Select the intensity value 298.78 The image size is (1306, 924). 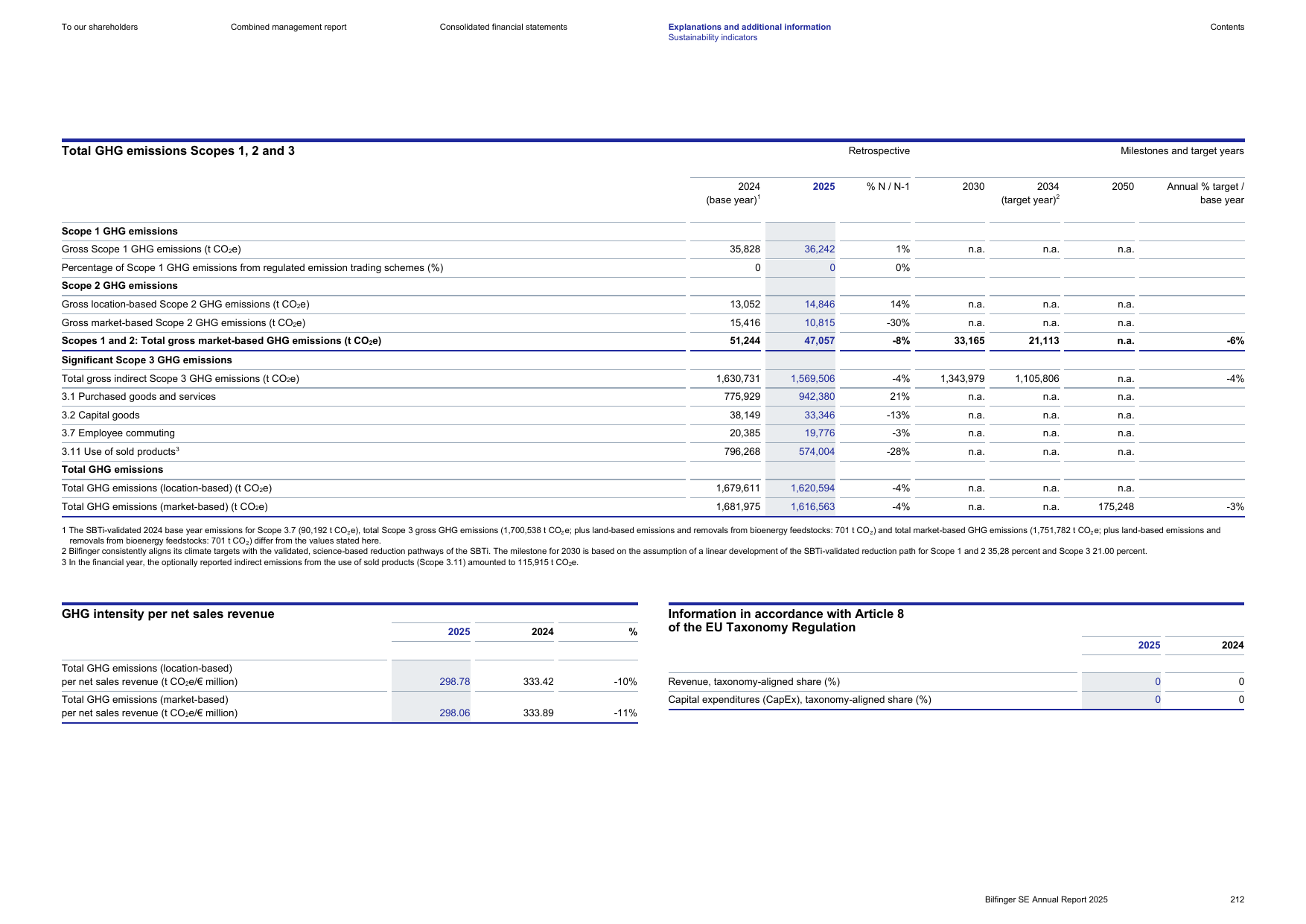point(454,682)
